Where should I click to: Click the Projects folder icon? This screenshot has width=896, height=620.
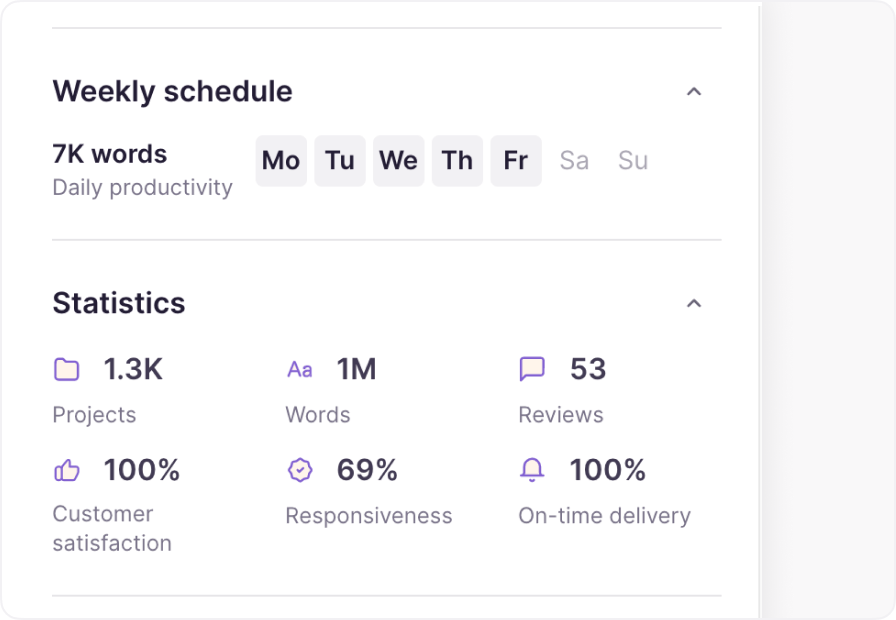point(67,369)
